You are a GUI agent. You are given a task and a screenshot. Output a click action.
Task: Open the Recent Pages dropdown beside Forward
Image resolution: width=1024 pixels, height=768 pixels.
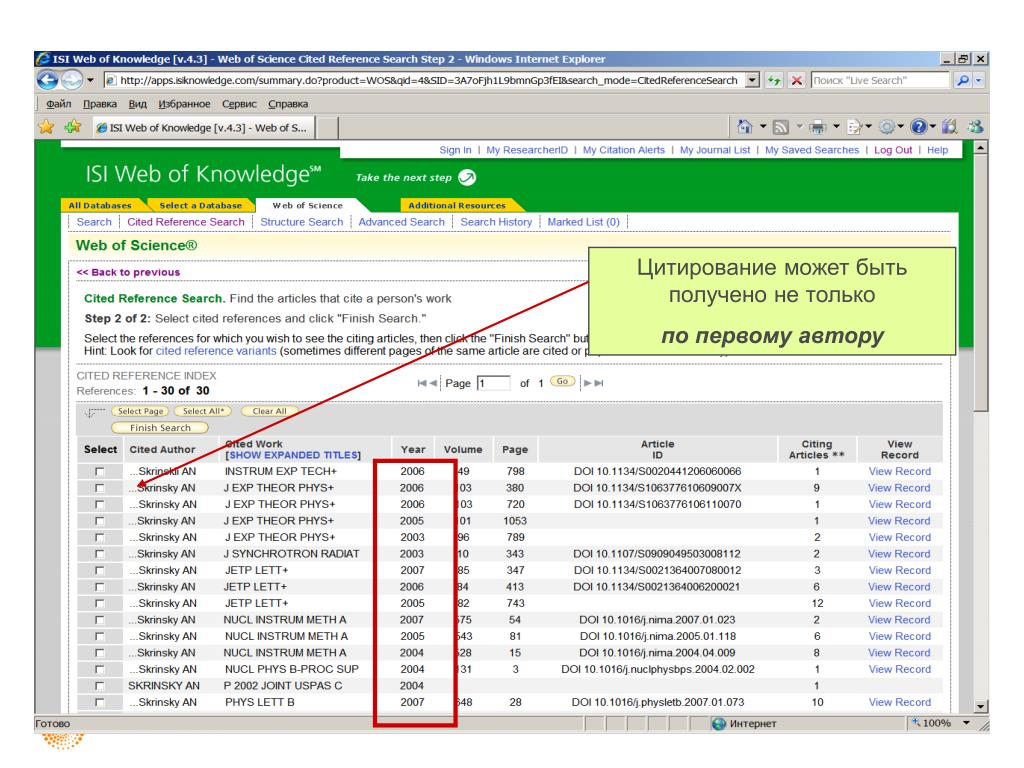[90, 80]
